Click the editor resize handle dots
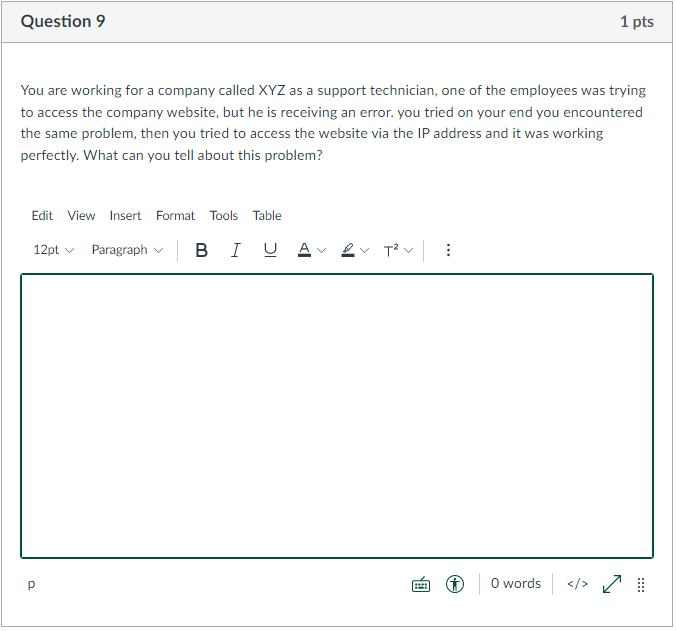The image size is (676, 631). click(641, 585)
